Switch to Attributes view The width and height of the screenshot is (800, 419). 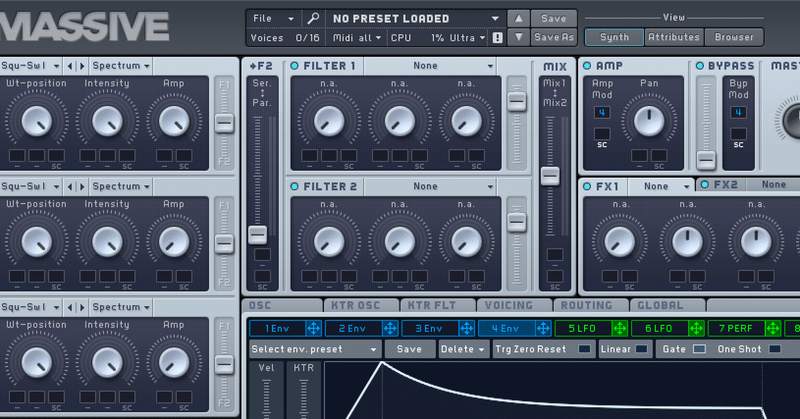(673, 37)
